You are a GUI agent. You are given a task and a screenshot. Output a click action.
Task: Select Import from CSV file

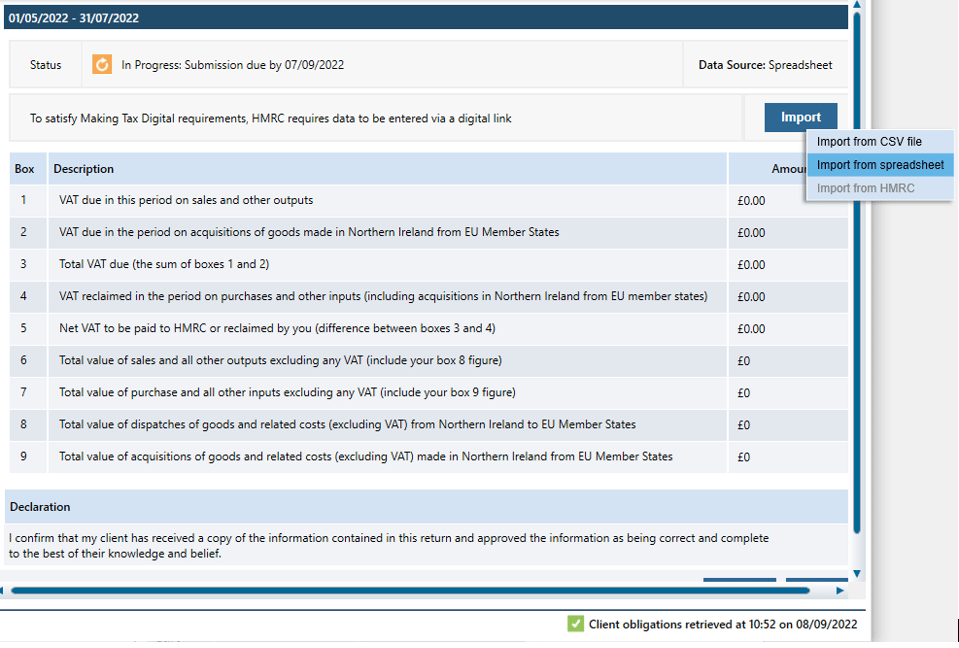869,142
